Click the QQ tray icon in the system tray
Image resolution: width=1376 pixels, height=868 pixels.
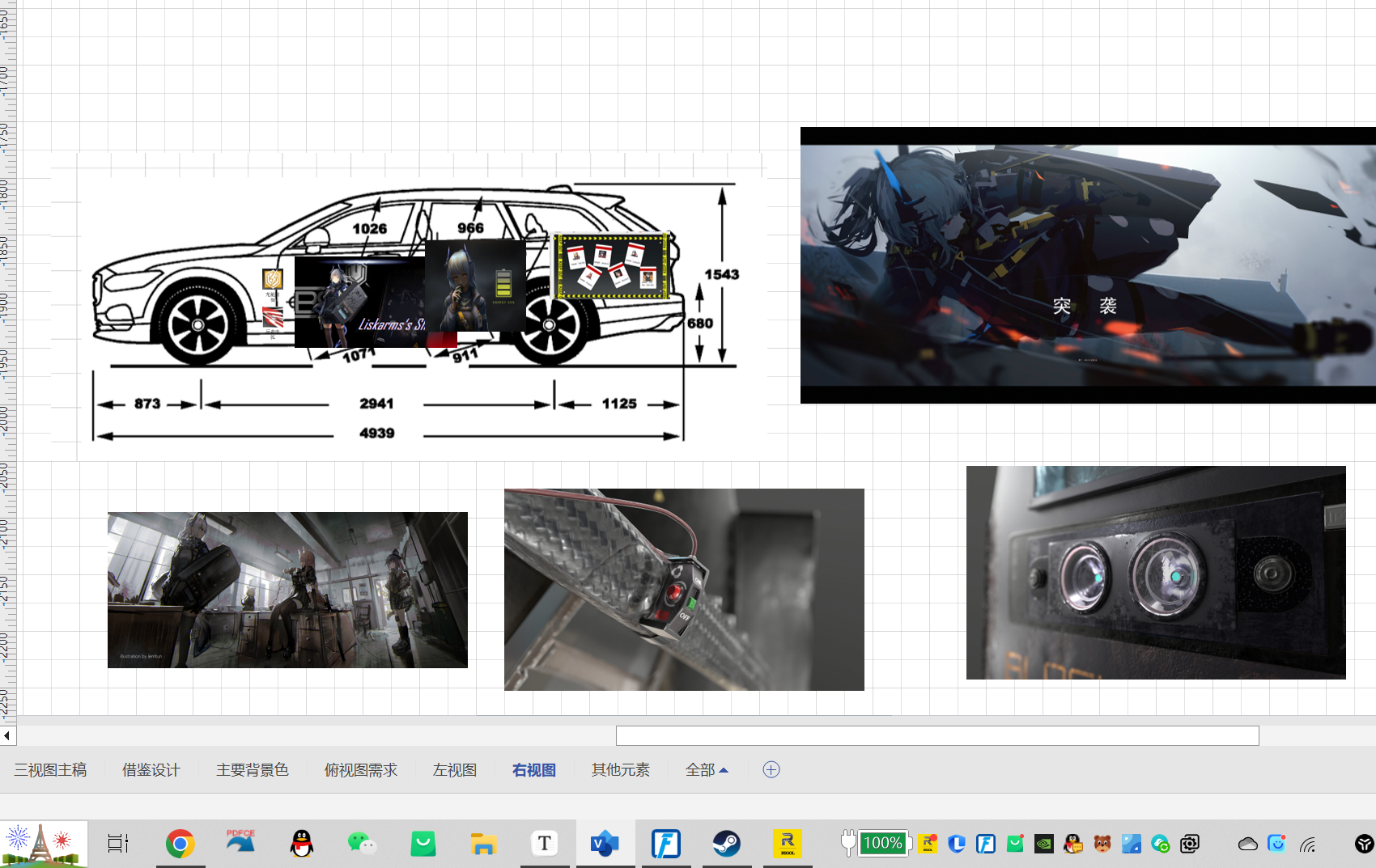1073,844
